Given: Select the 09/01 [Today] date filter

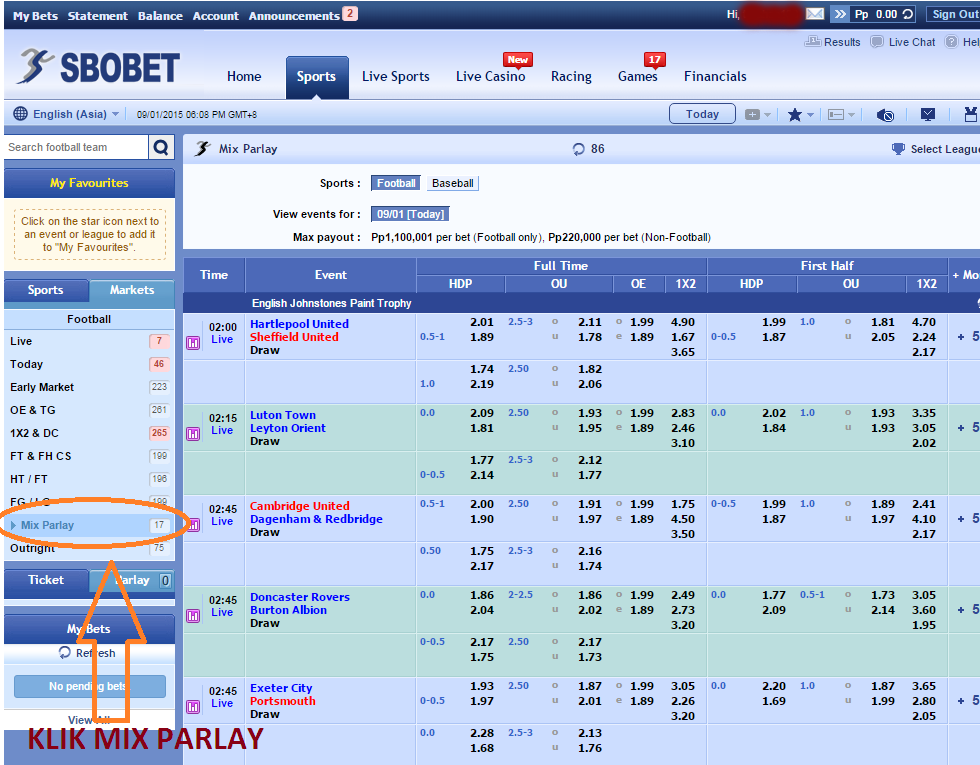Looking at the screenshot, I should (409, 214).
